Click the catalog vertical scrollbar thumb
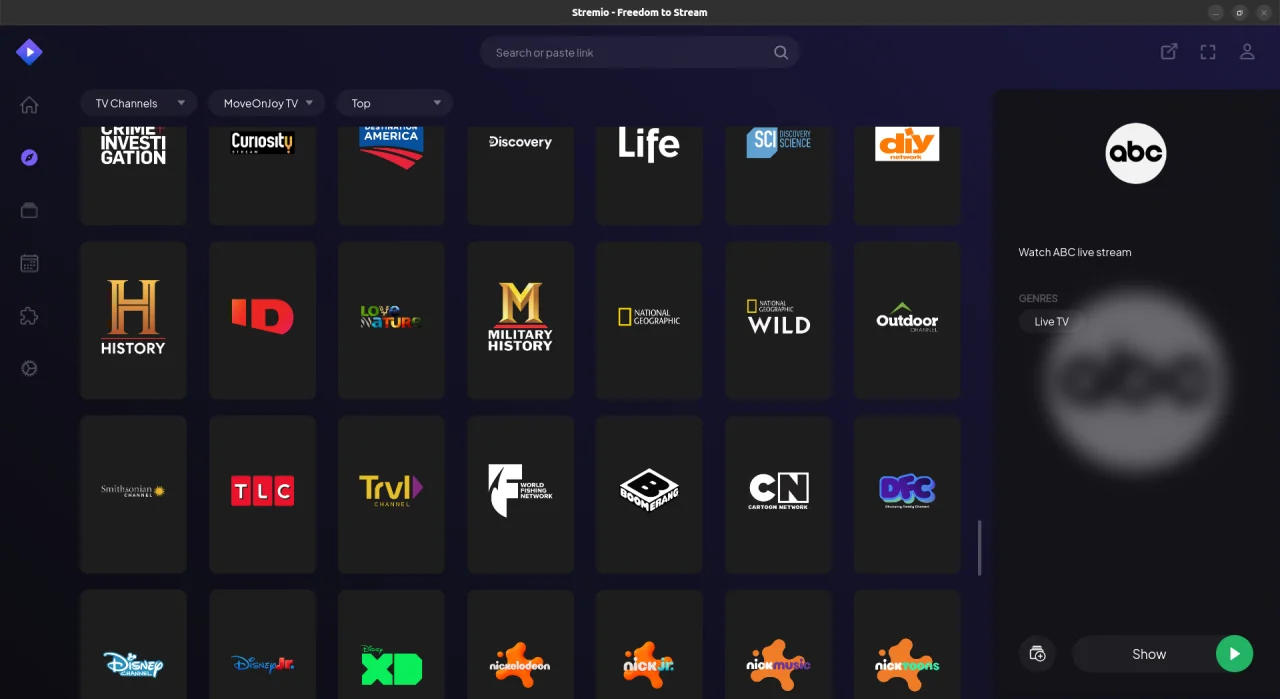 (980, 548)
